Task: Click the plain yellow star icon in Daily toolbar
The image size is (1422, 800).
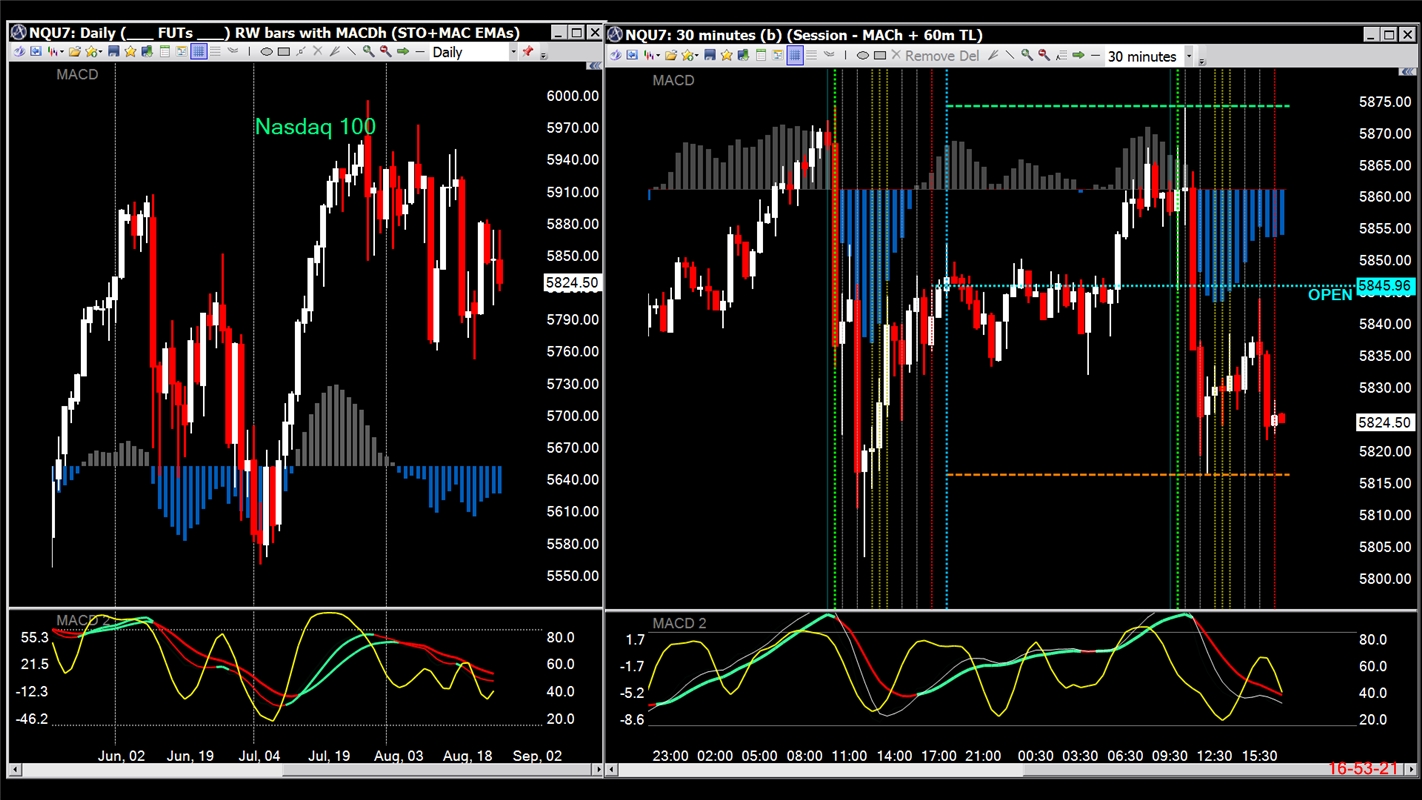Action: [130, 52]
